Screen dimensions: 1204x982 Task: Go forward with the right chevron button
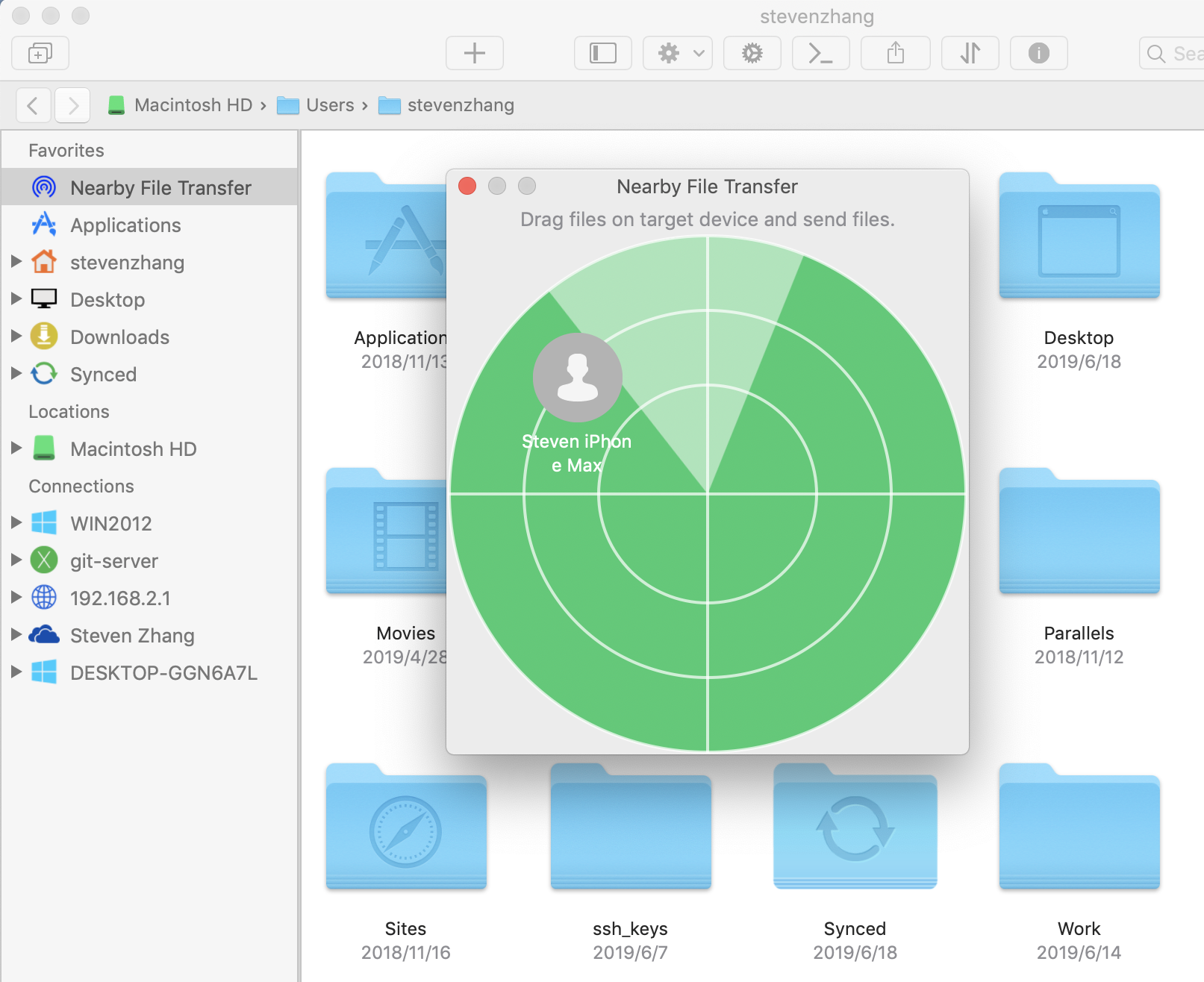(x=72, y=105)
